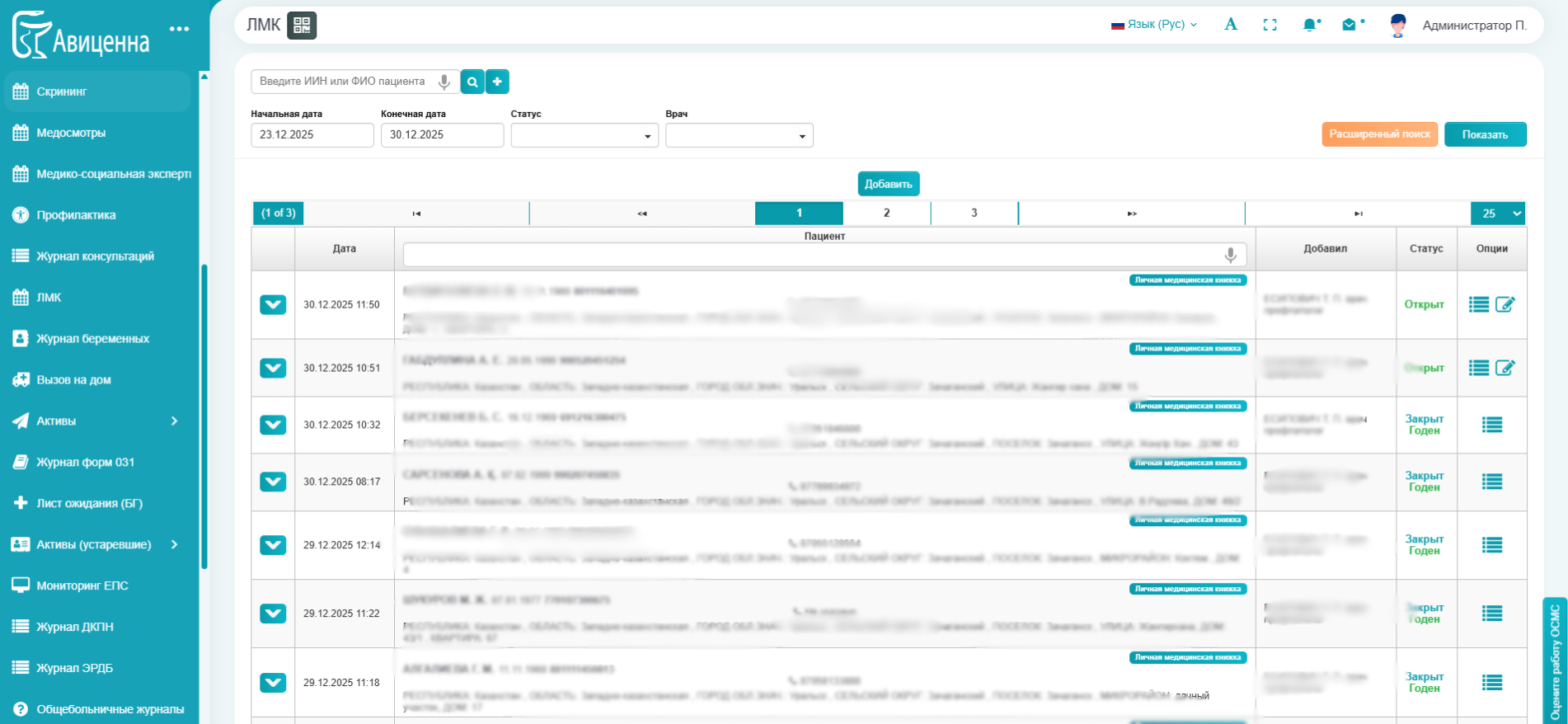Open Журнал беременных in sidebar
Viewport: 1568px width, 724px height.
[92, 339]
